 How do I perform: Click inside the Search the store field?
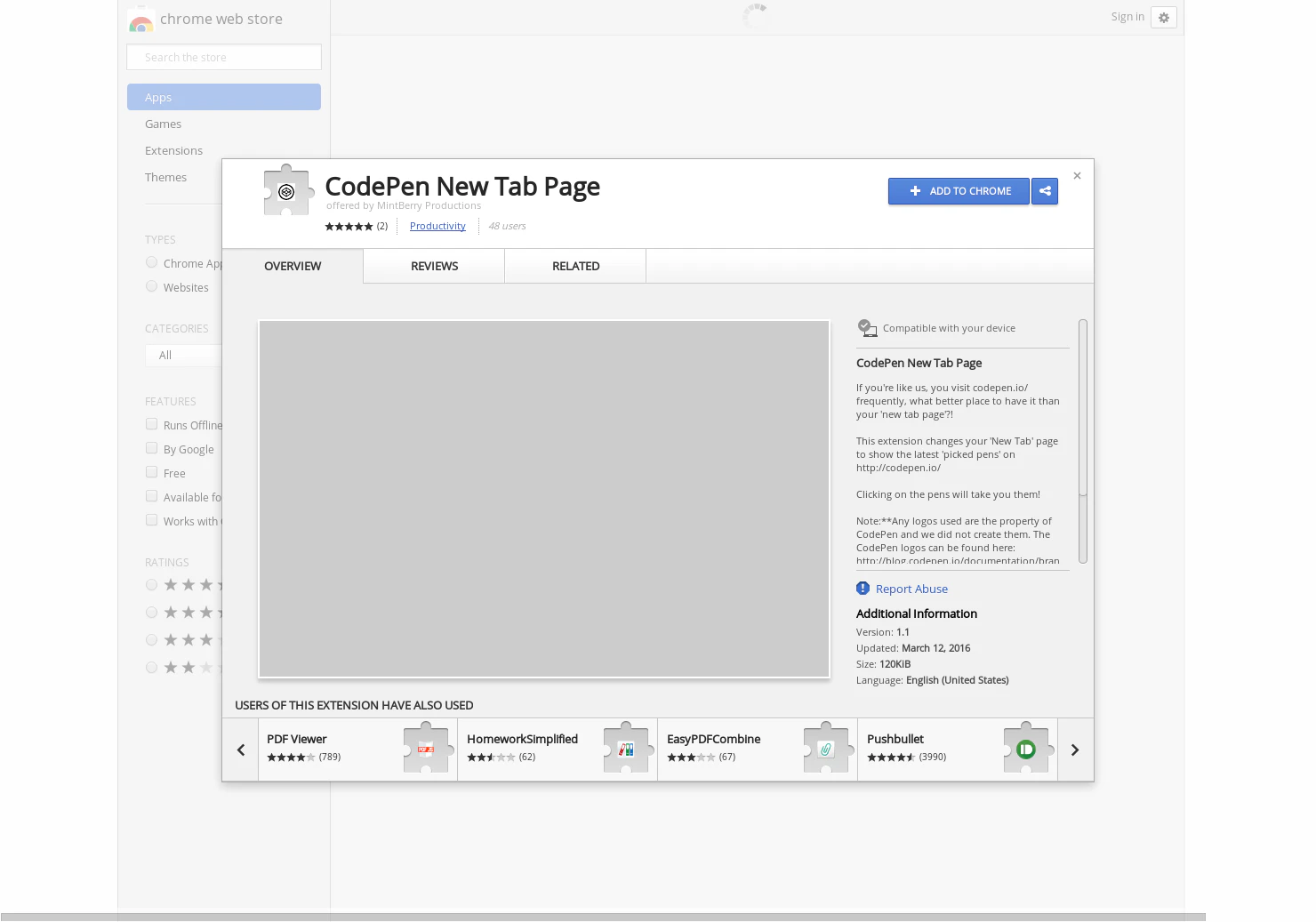pos(223,57)
